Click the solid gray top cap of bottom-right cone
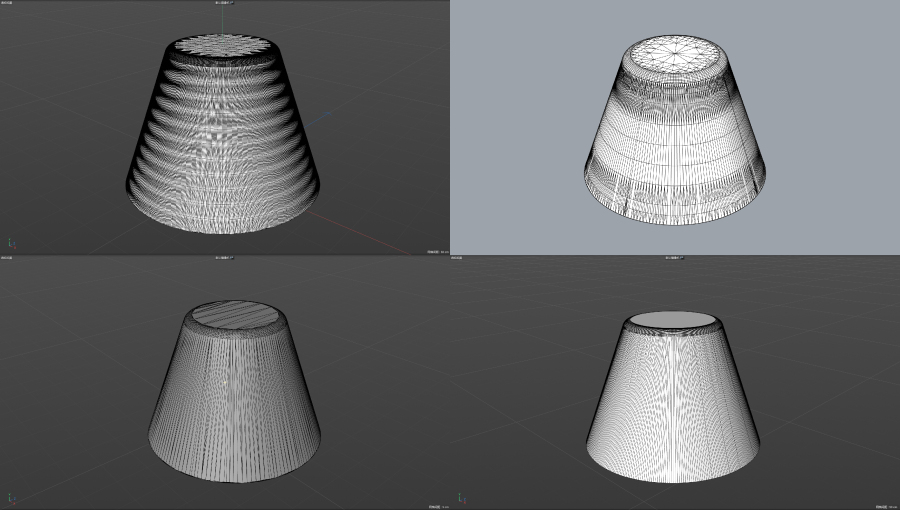Screen dimensions: 900x510 tap(672, 321)
